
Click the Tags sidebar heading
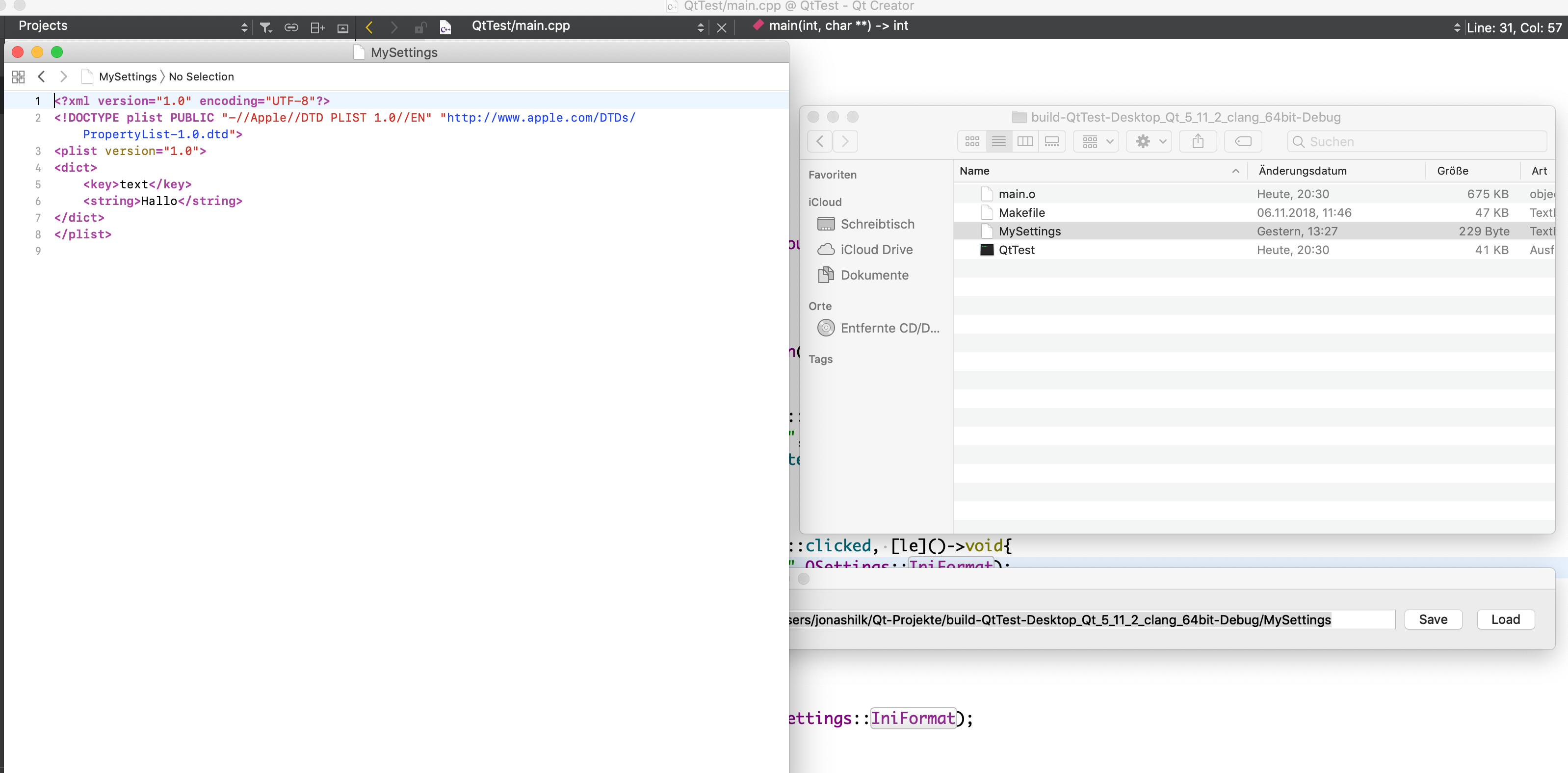820,359
